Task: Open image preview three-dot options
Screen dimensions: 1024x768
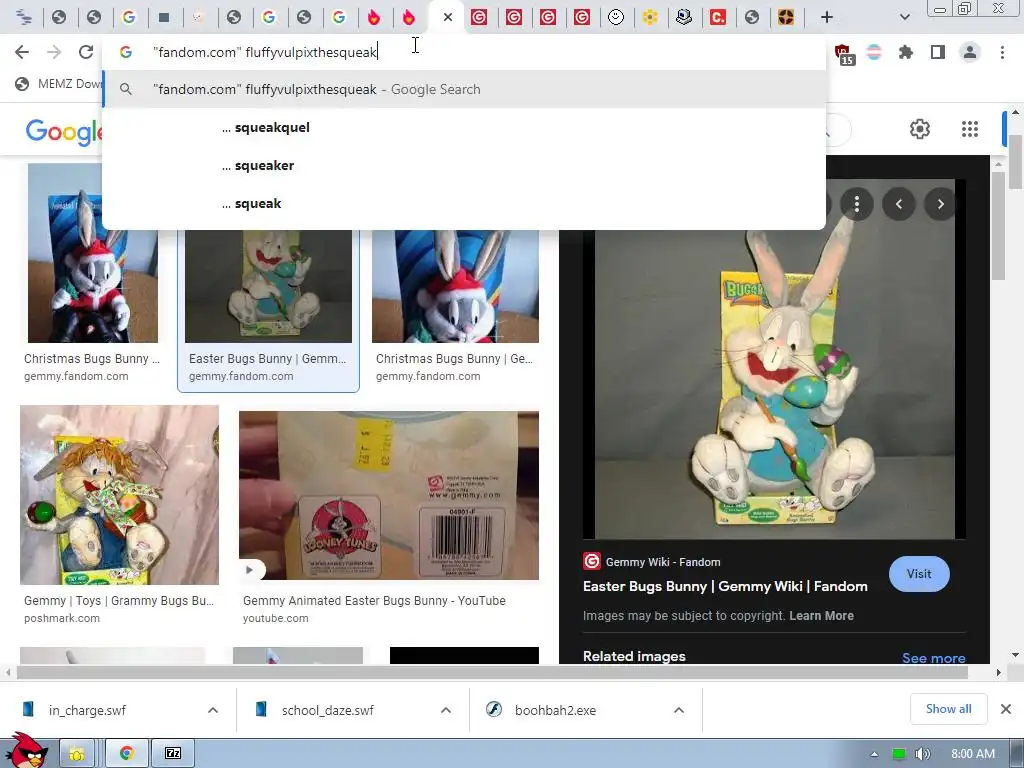Action: click(x=857, y=204)
